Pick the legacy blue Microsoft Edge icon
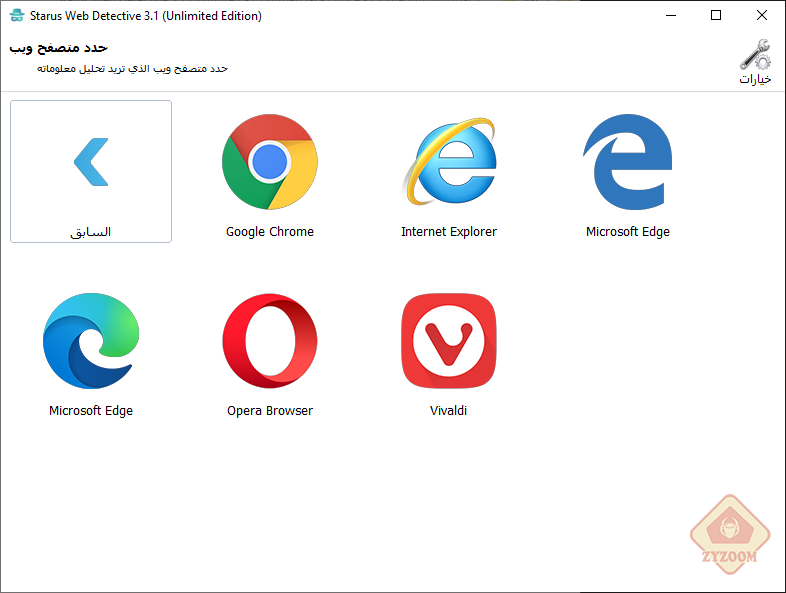Viewport: 786px width, 593px height. (x=628, y=161)
